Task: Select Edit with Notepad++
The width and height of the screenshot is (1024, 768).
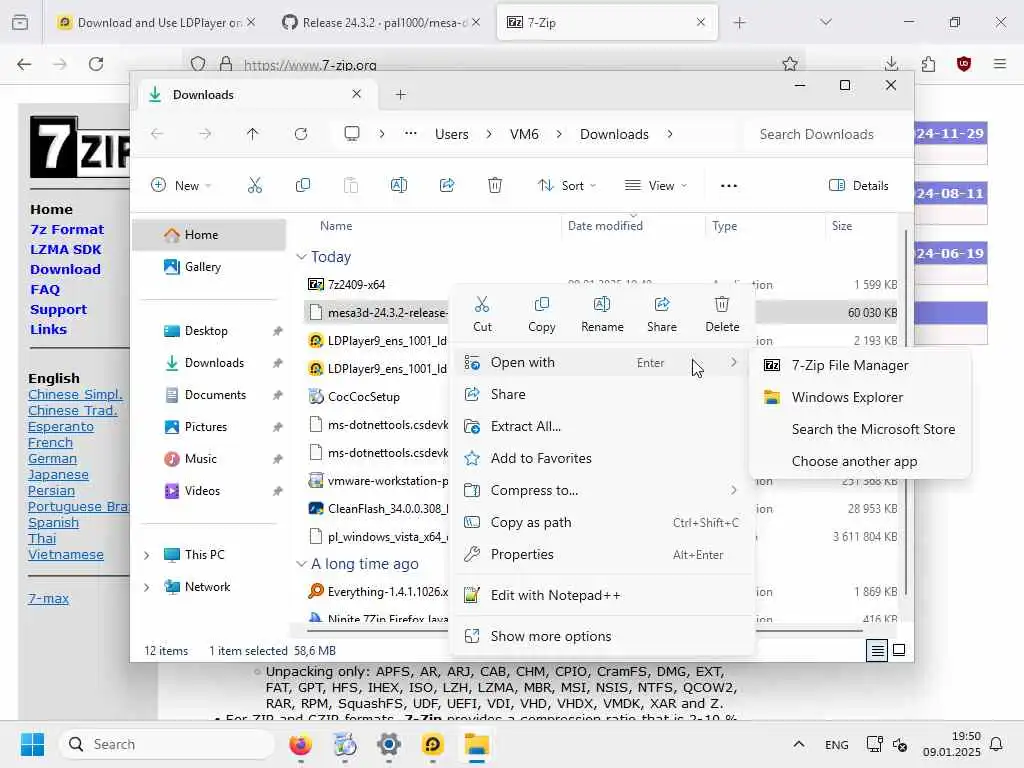Action: coord(601,595)
